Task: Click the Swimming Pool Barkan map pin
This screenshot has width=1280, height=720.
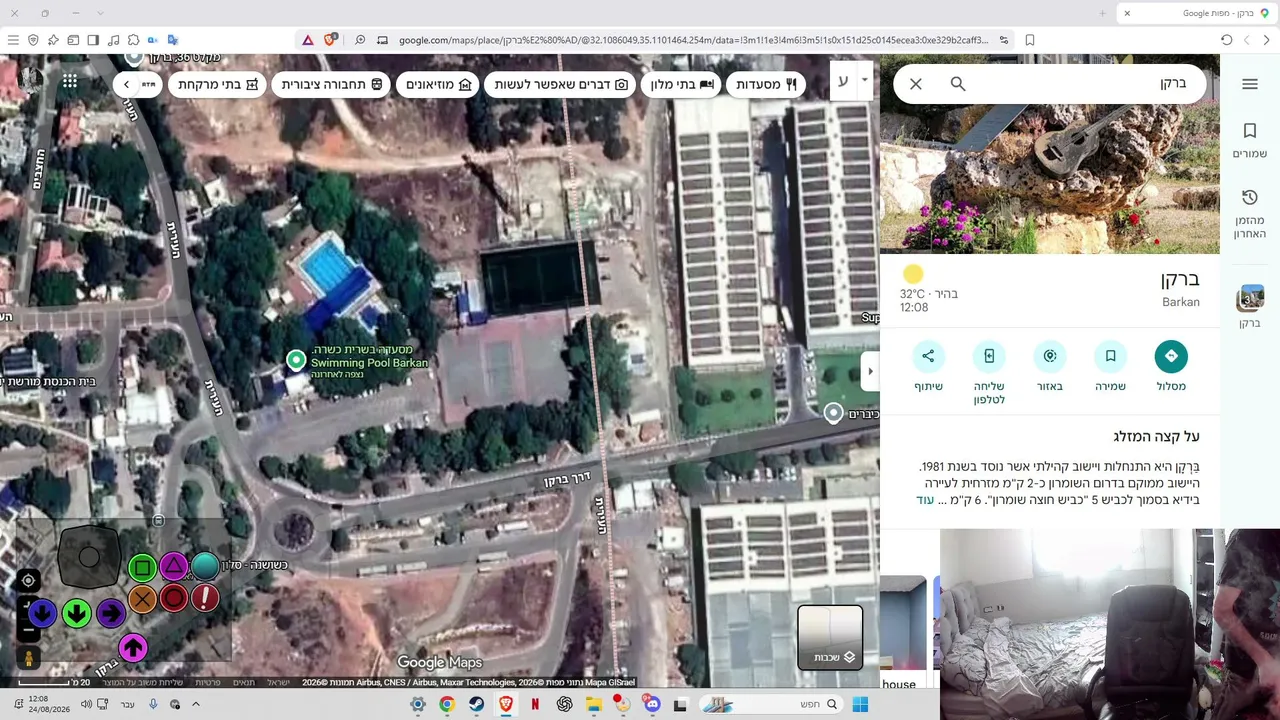Action: [296, 360]
